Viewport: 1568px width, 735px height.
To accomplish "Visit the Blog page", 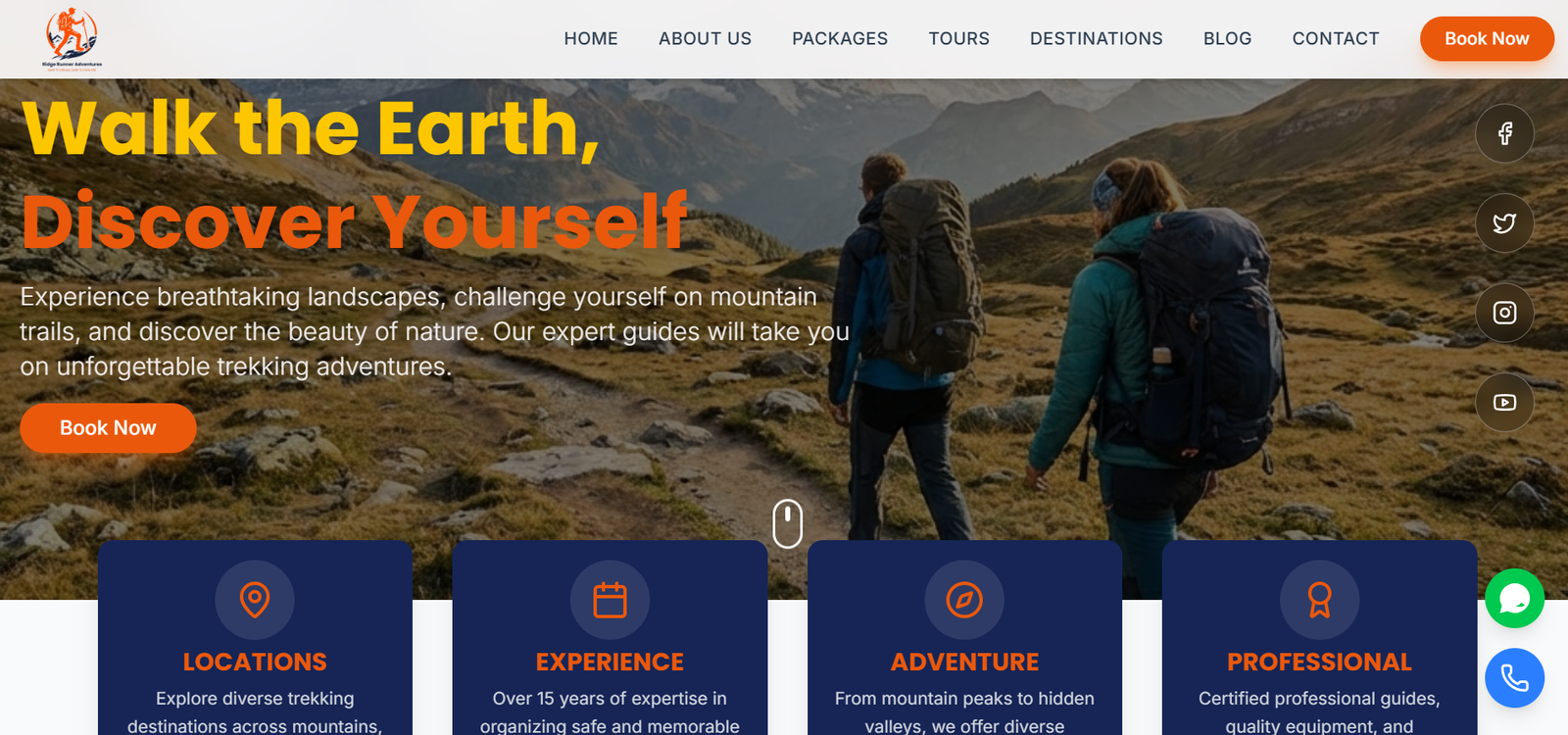I will [1227, 39].
